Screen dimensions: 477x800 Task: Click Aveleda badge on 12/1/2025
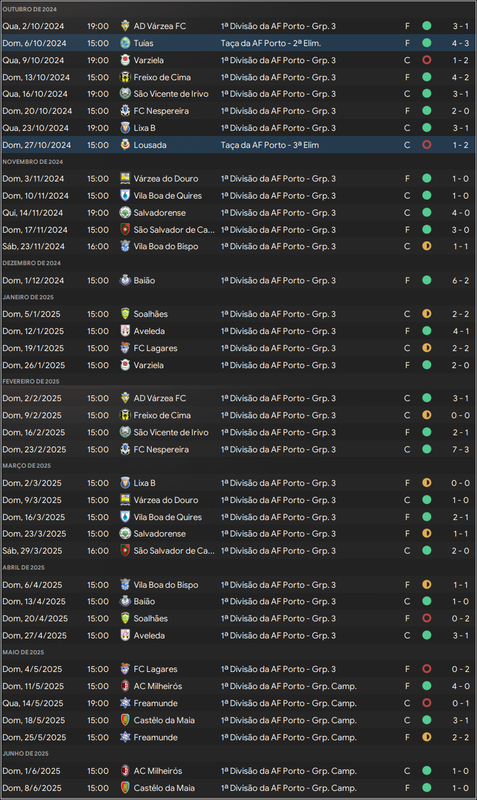click(125, 331)
